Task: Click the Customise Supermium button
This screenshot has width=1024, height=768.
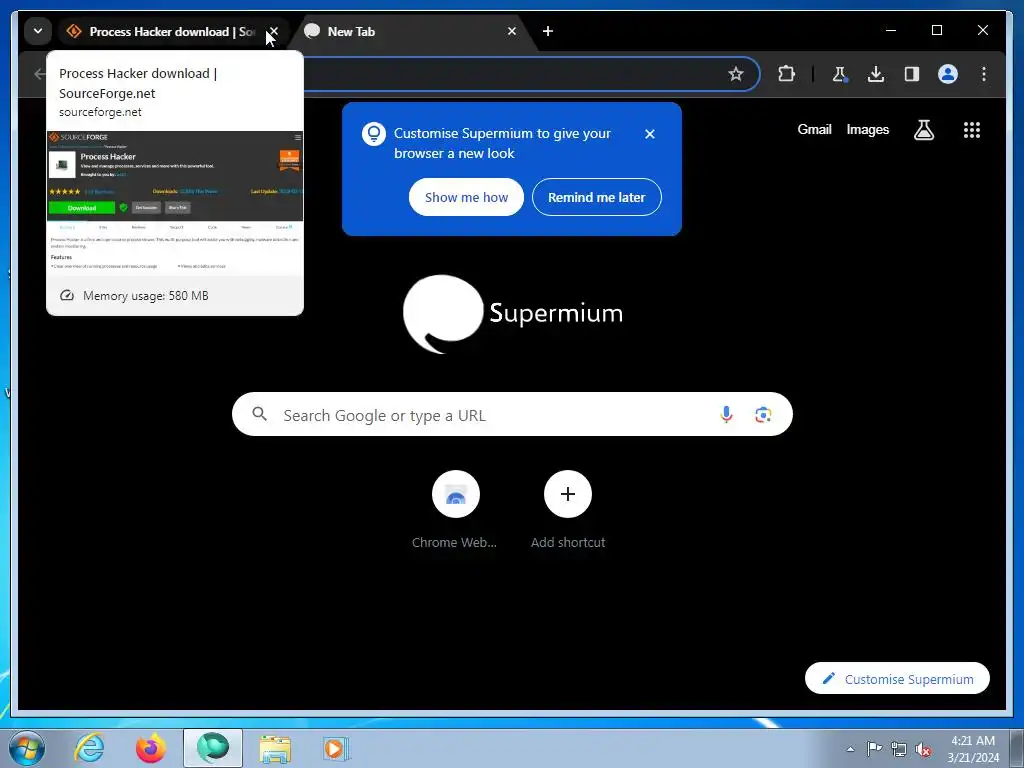Action: click(897, 679)
